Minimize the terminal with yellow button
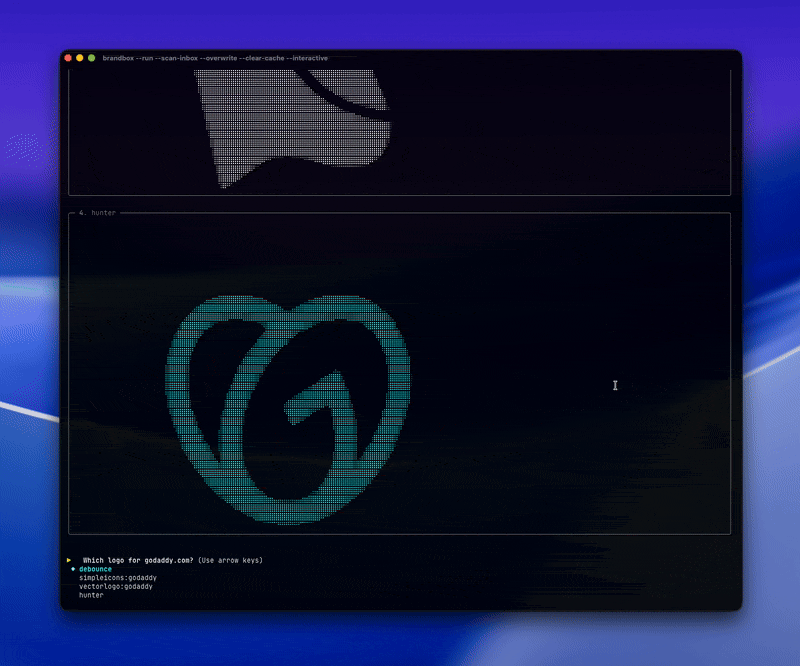800x666 pixels. tap(80, 58)
